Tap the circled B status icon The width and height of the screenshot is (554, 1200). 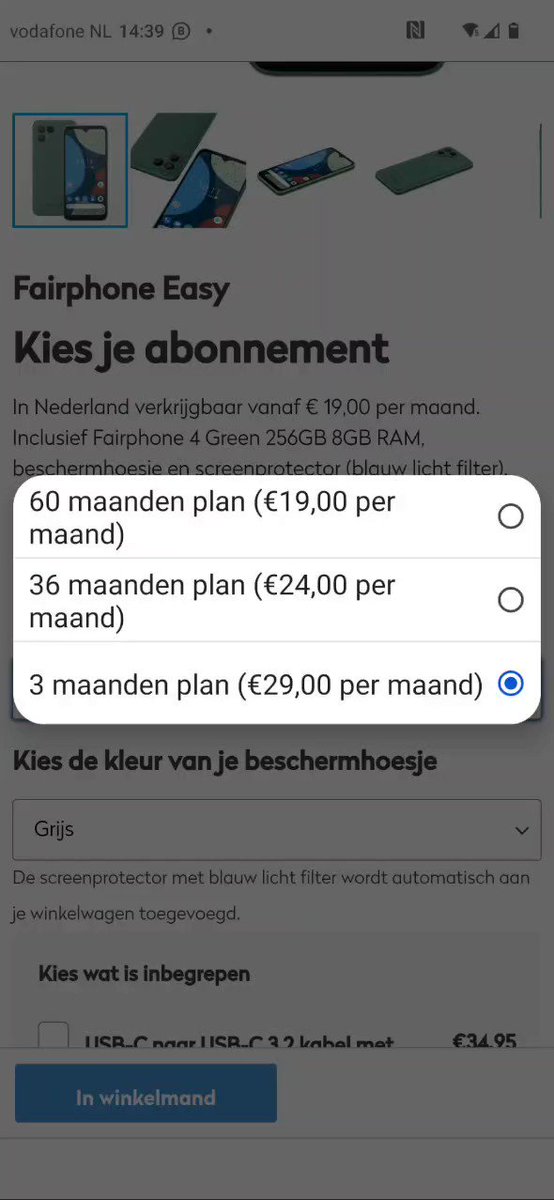(181, 31)
